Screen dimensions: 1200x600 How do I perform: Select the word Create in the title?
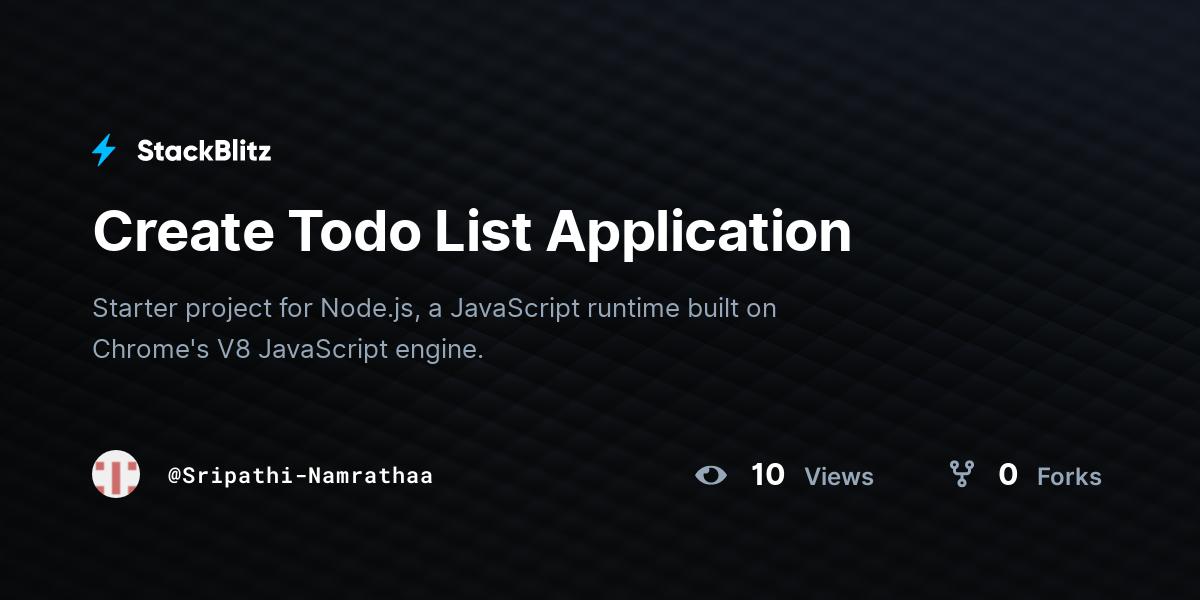tap(183, 231)
